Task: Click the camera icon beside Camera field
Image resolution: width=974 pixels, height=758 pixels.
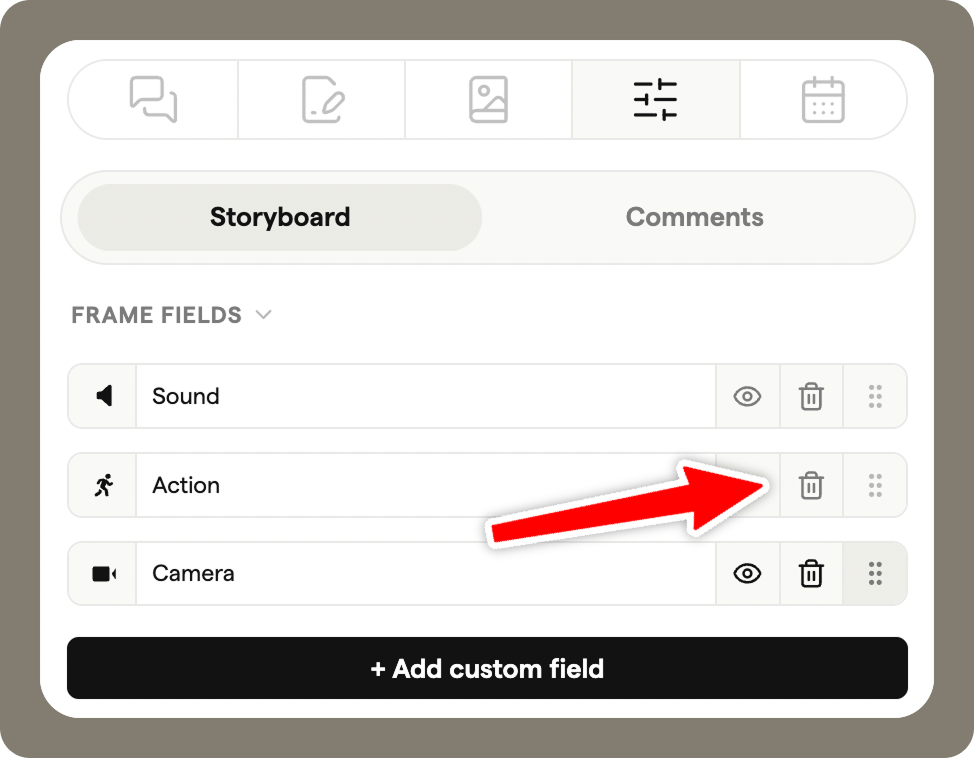Action: 101,573
